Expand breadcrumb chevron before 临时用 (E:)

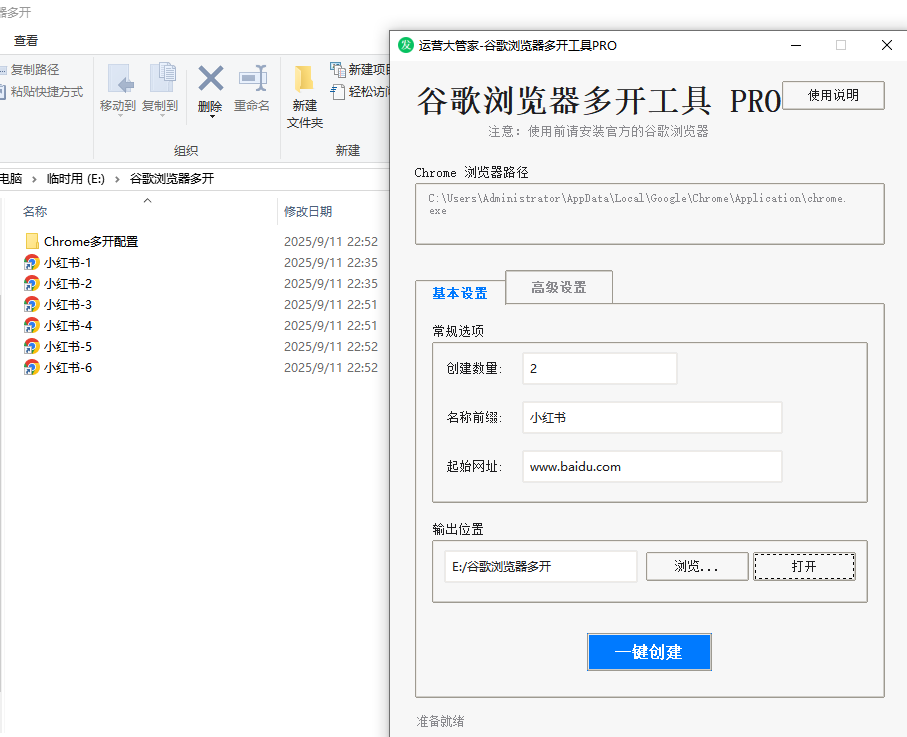34,179
